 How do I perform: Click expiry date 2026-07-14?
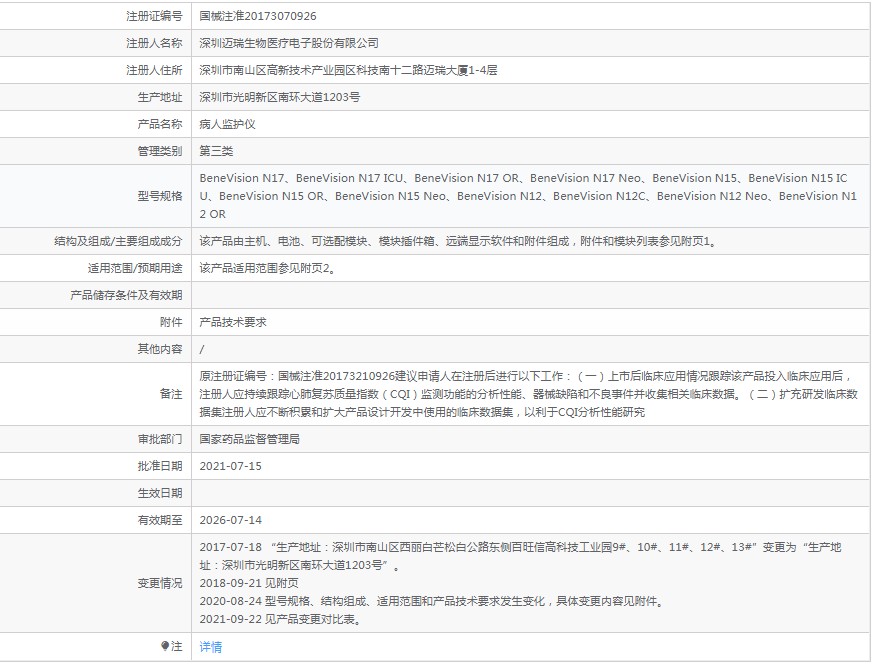tap(230, 520)
